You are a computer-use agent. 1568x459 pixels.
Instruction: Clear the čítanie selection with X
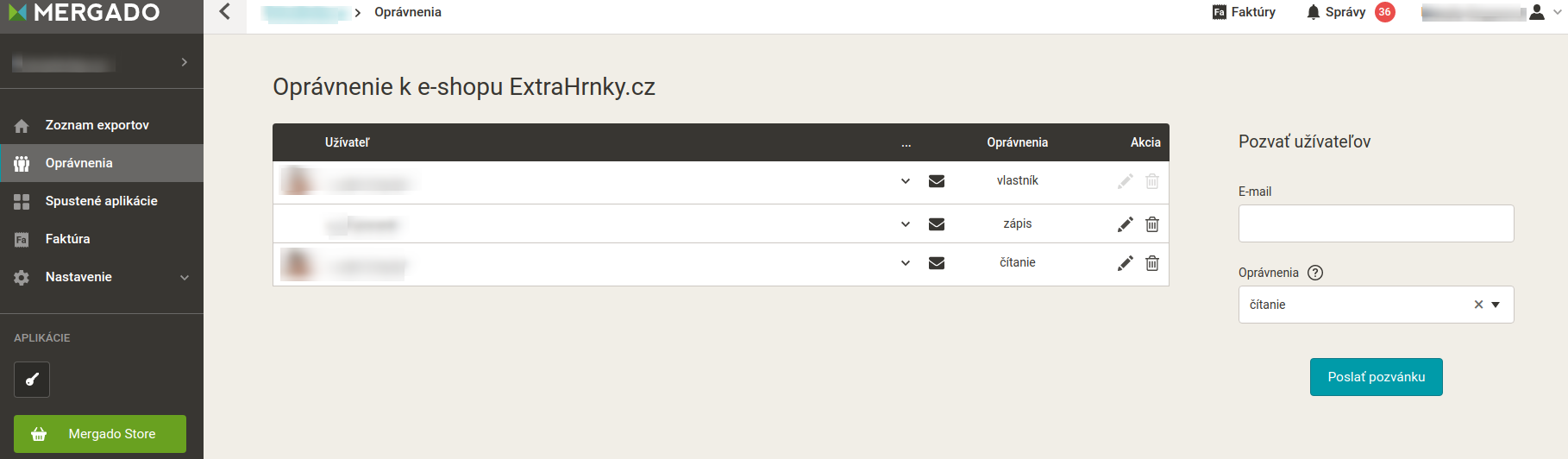1478,305
